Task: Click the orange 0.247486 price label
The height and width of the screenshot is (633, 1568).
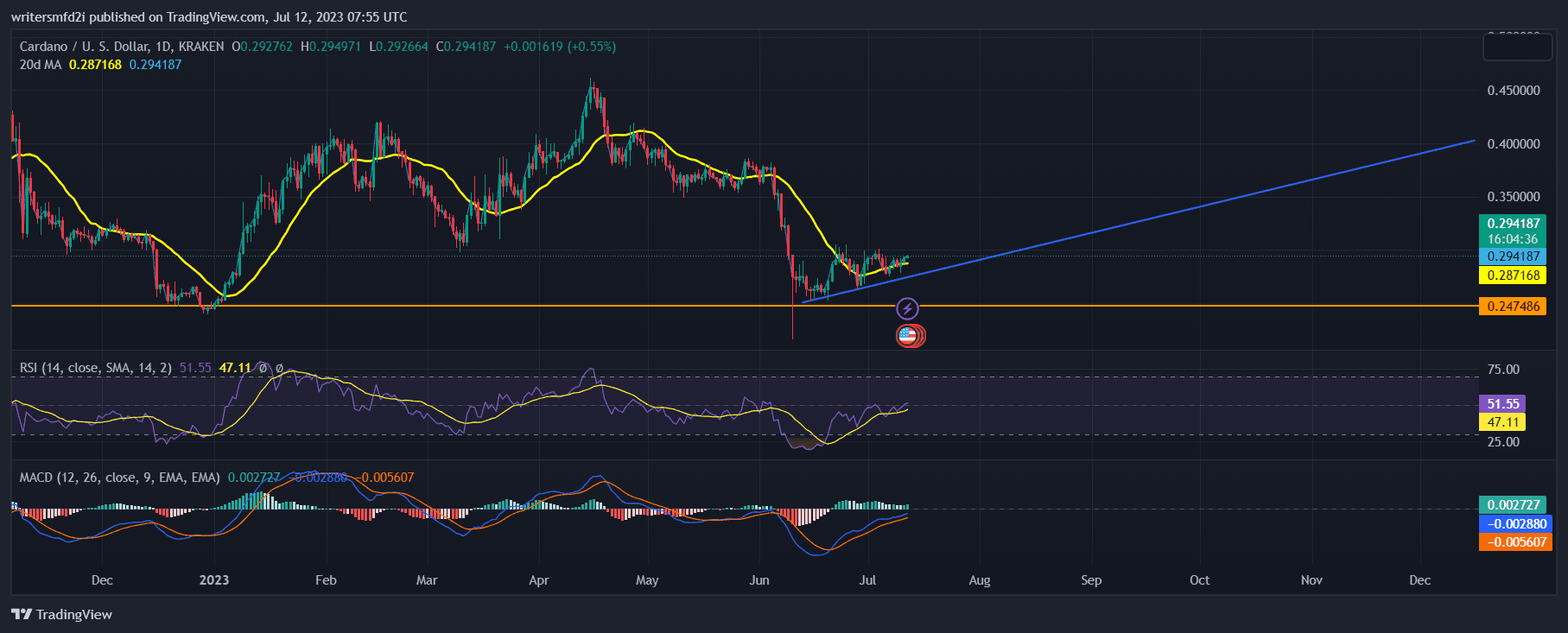Action: coord(1514,307)
